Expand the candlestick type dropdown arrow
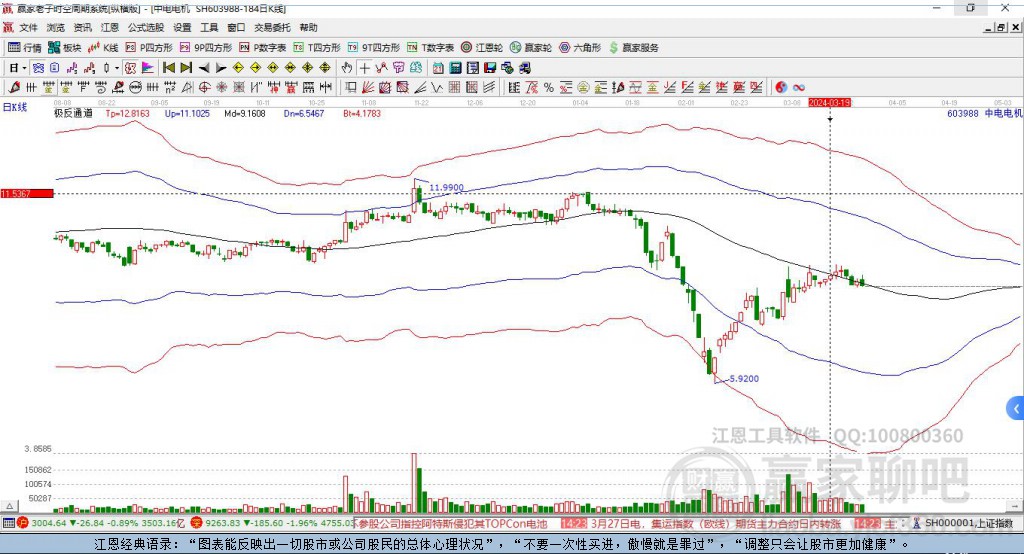The width and height of the screenshot is (1024, 554). [117, 68]
